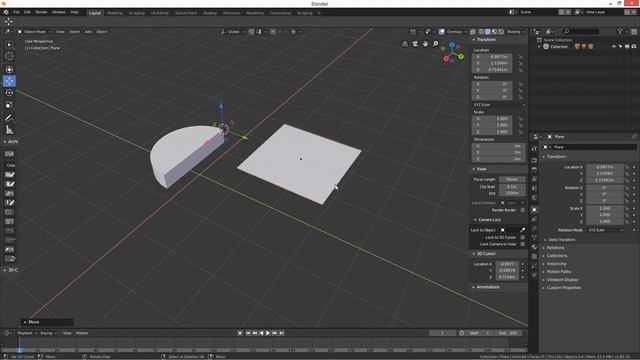Screen dimensions: 640x360
Task: Click the Scene properties tab icon
Action: (534, 188)
